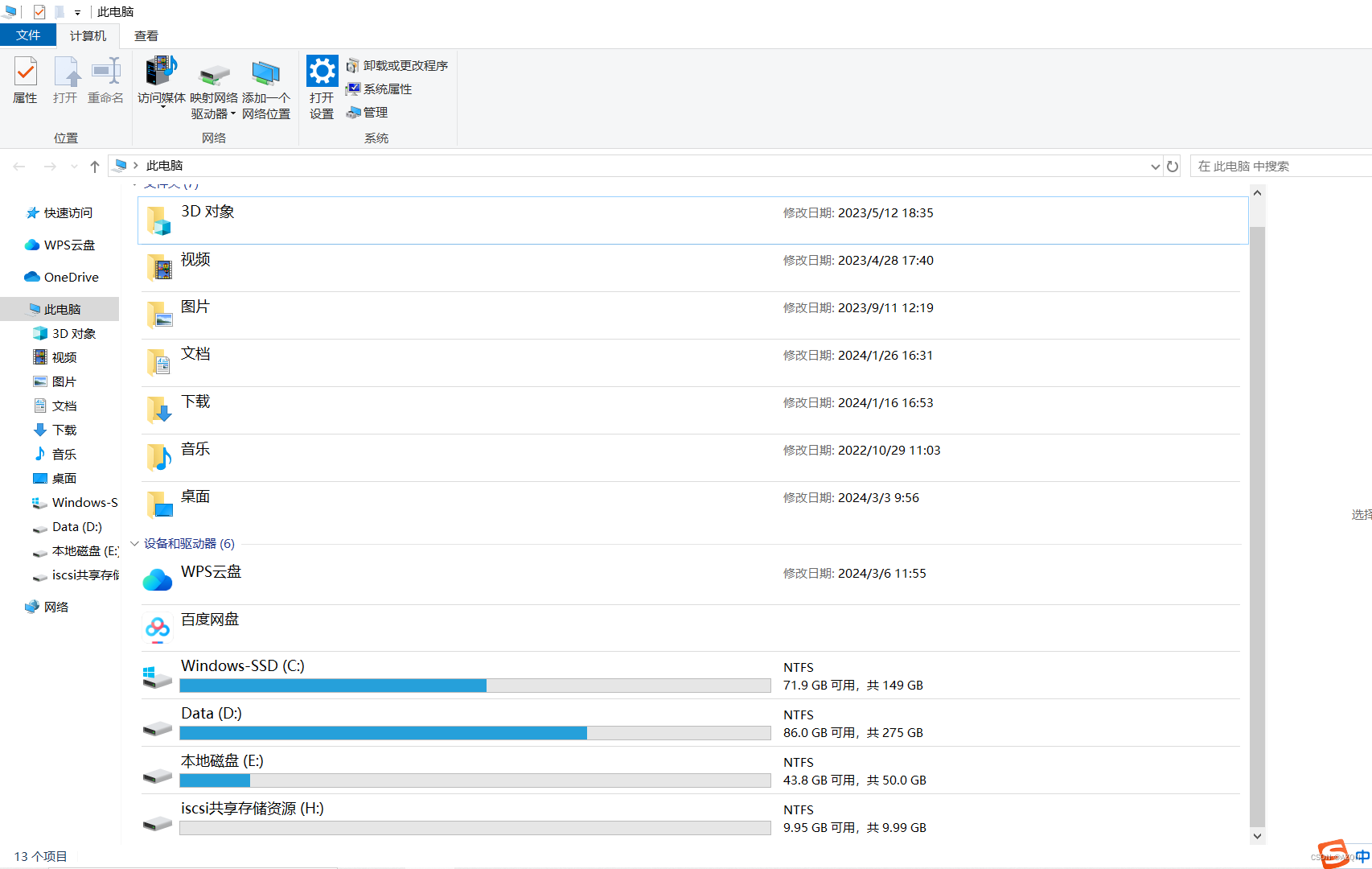Click the refresh button beside address bar

tap(1173, 167)
